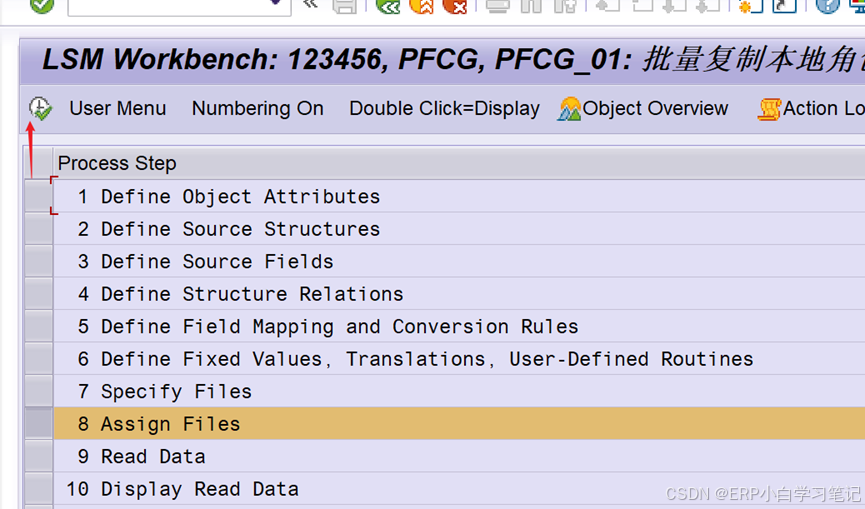The width and height of the screenshot is (865, 509).
Task: Toggle Double Click=Display mode
Action: [x=444, y=109]
